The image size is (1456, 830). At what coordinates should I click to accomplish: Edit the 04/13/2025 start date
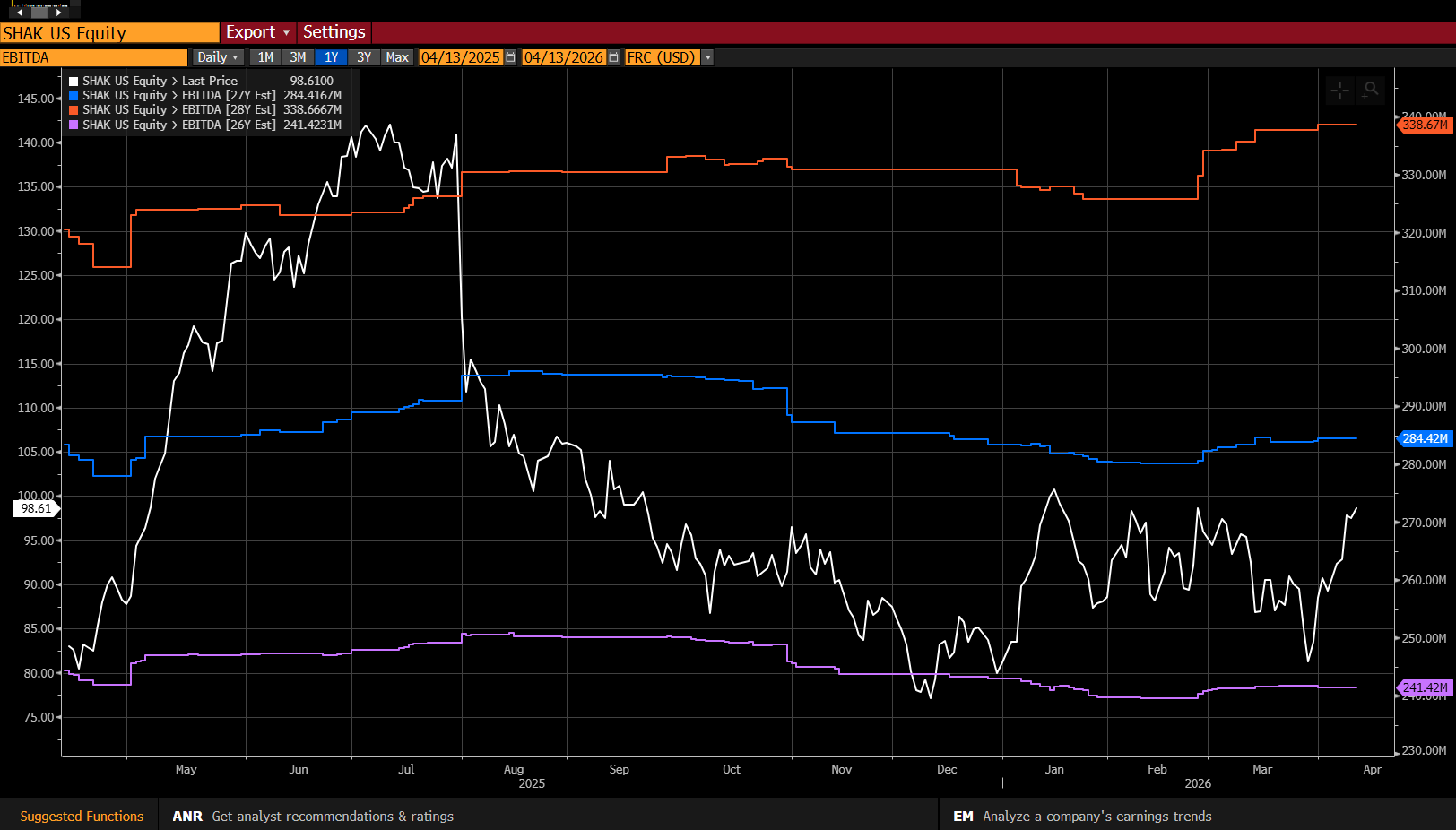[x=461, y=57]
